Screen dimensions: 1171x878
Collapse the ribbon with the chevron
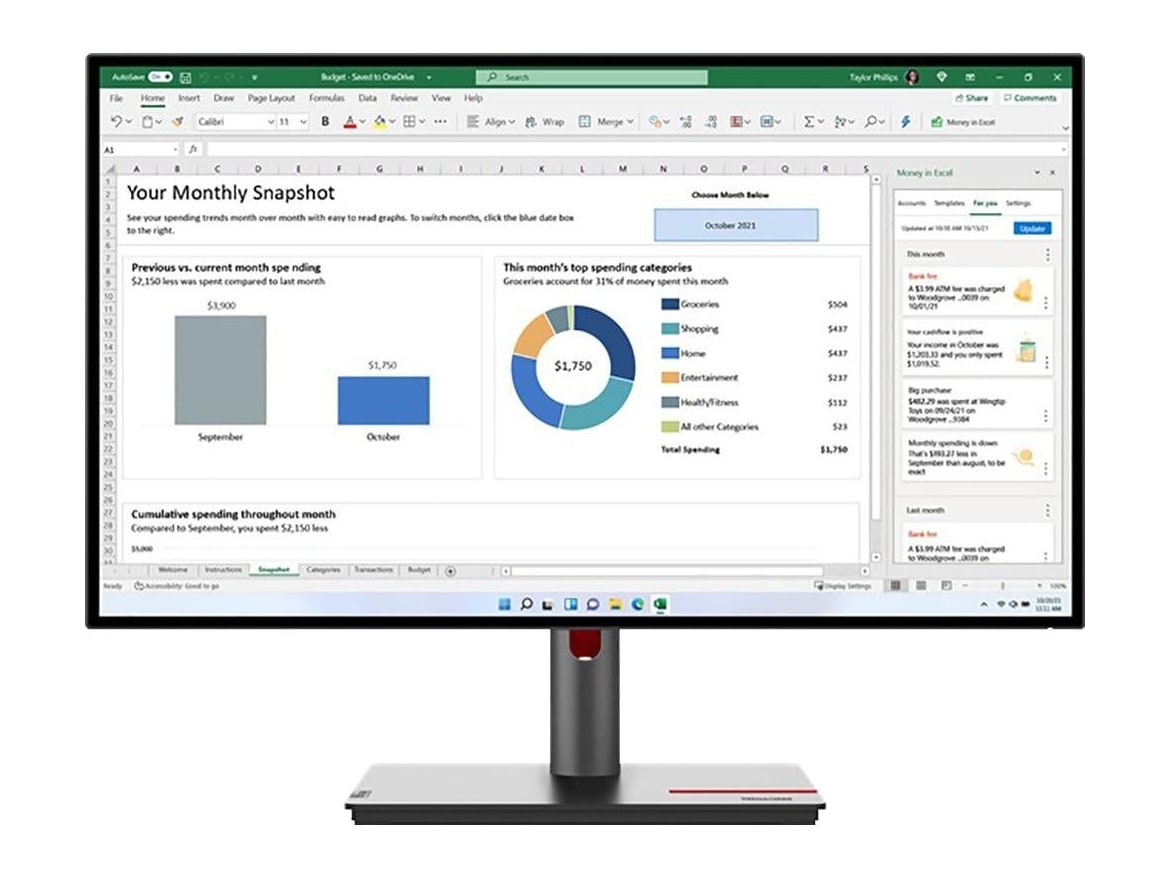click(1065, 128)
